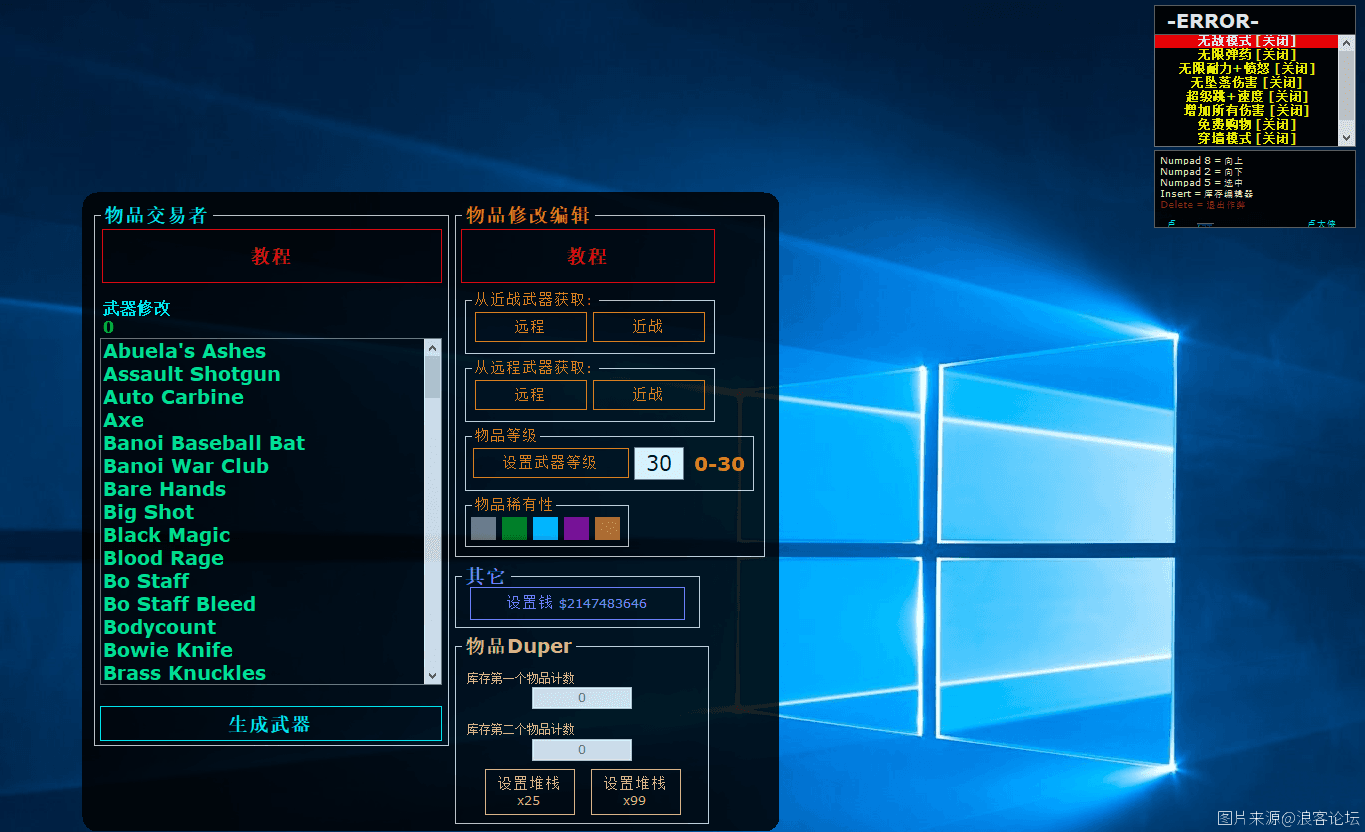Viewport: 1365px width, 832px height.
Task: Open 教程 in 物品交易者 panel
Action: 272,256
